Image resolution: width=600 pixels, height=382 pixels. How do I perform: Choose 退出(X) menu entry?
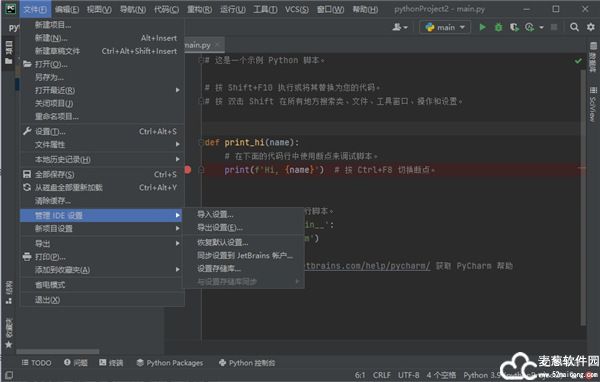point(102,300)
